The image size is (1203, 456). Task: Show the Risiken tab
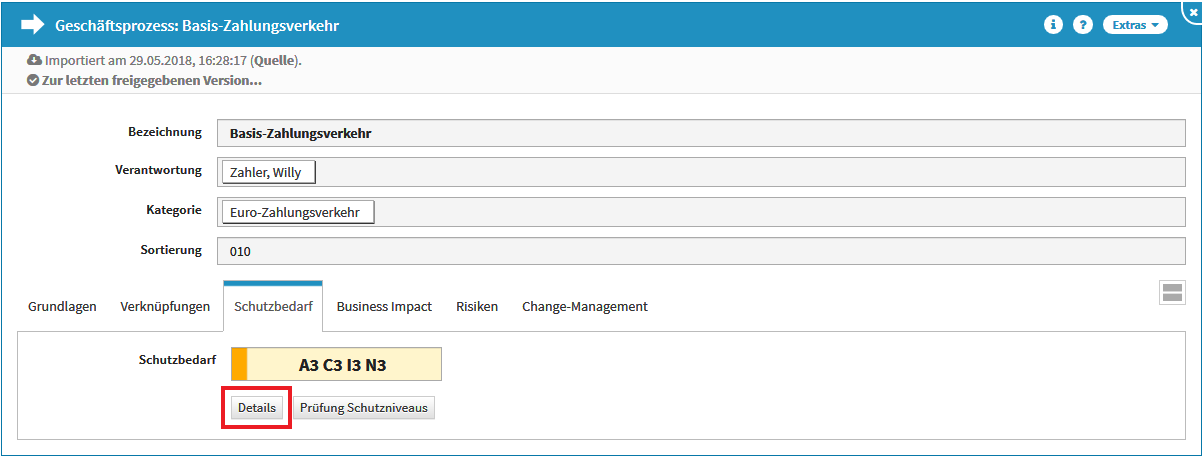click(x=477, y=307)
